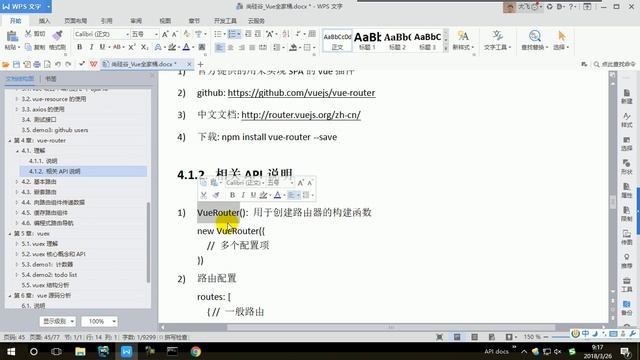Click the Cut scissors icon
Viewport: 640px width, 360px height.
28,34
